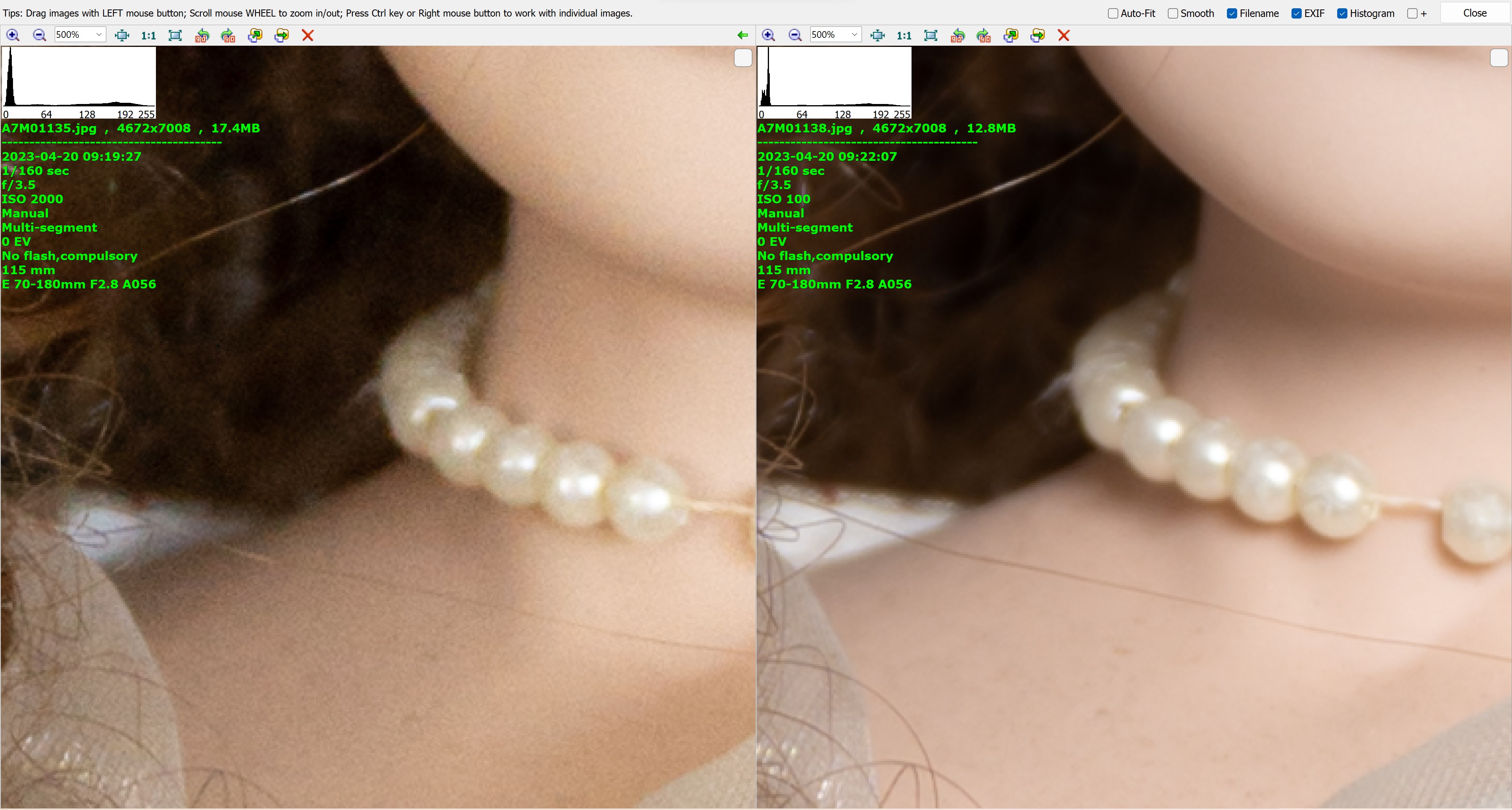Click copy-to-folder icon in left toolbar

(255, 35)
